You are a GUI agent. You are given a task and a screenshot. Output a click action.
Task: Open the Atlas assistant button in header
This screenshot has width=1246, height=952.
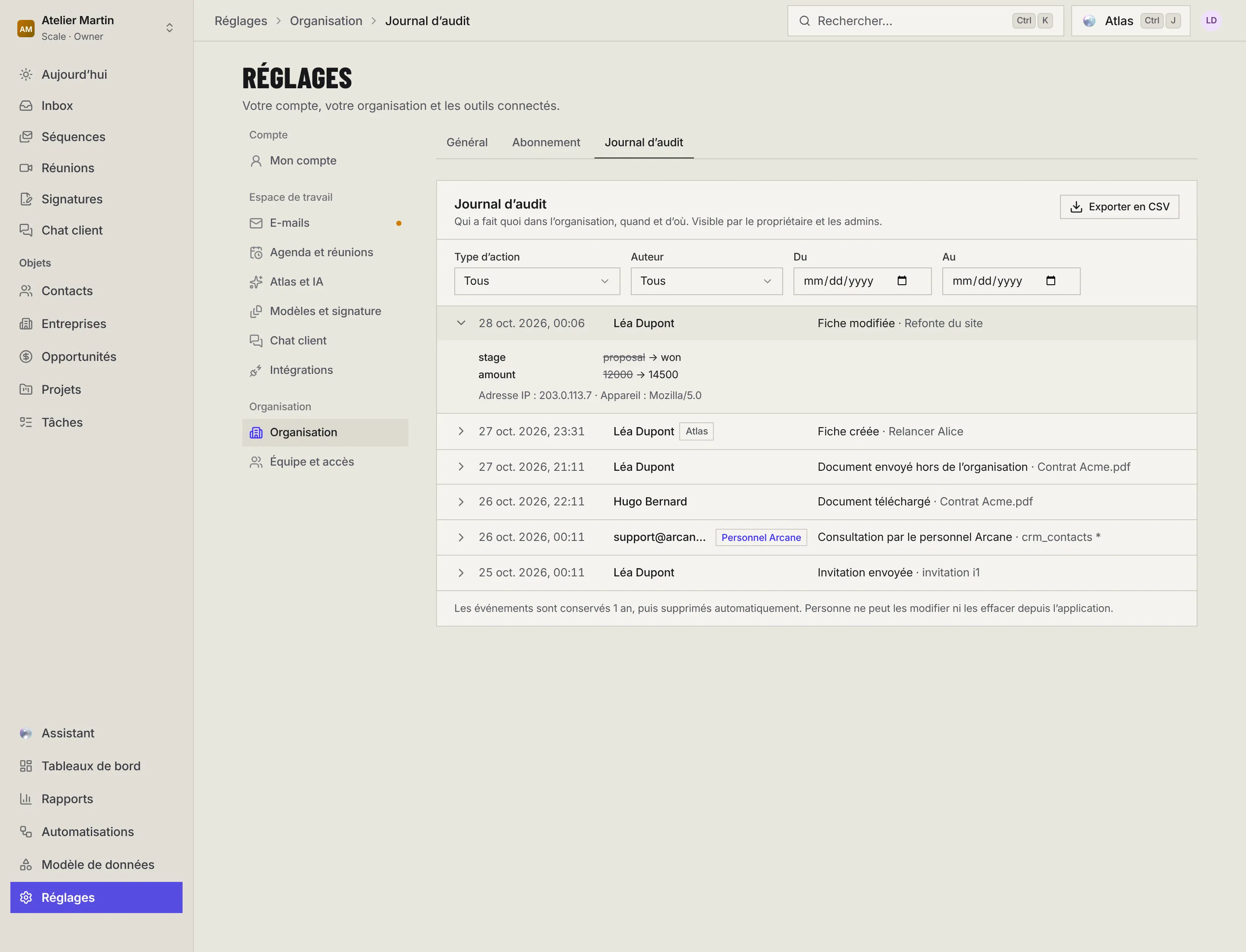pos(1130,21)
